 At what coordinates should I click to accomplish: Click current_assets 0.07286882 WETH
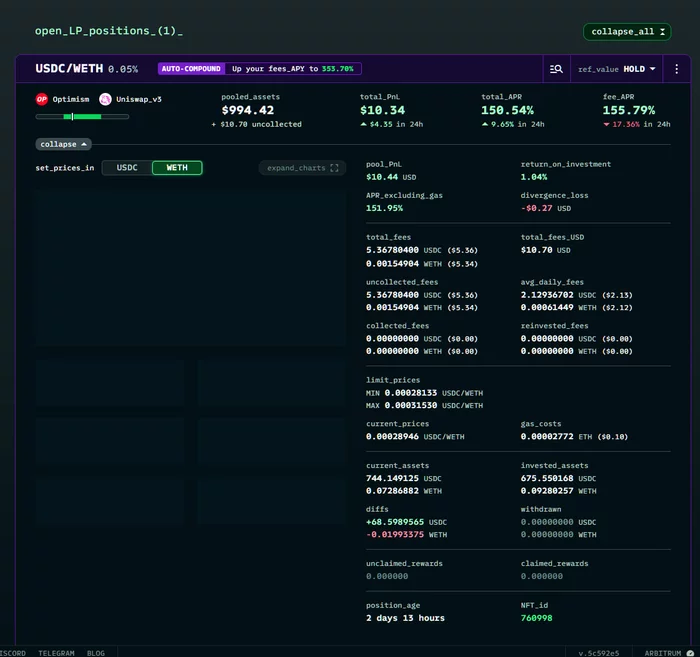click(x=404, y=491)
